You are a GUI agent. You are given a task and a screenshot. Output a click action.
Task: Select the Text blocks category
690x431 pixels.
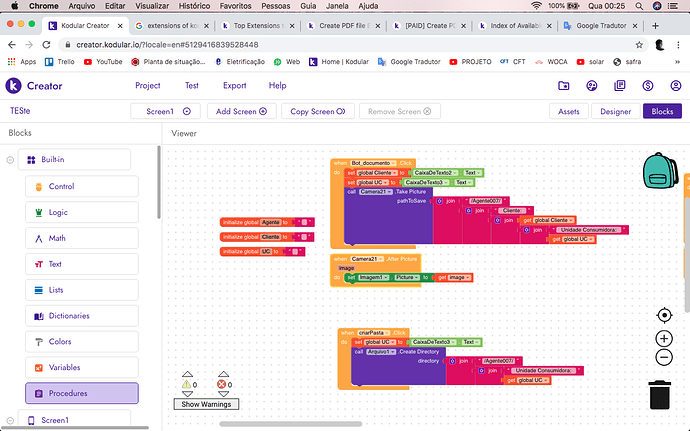(82, 264)
